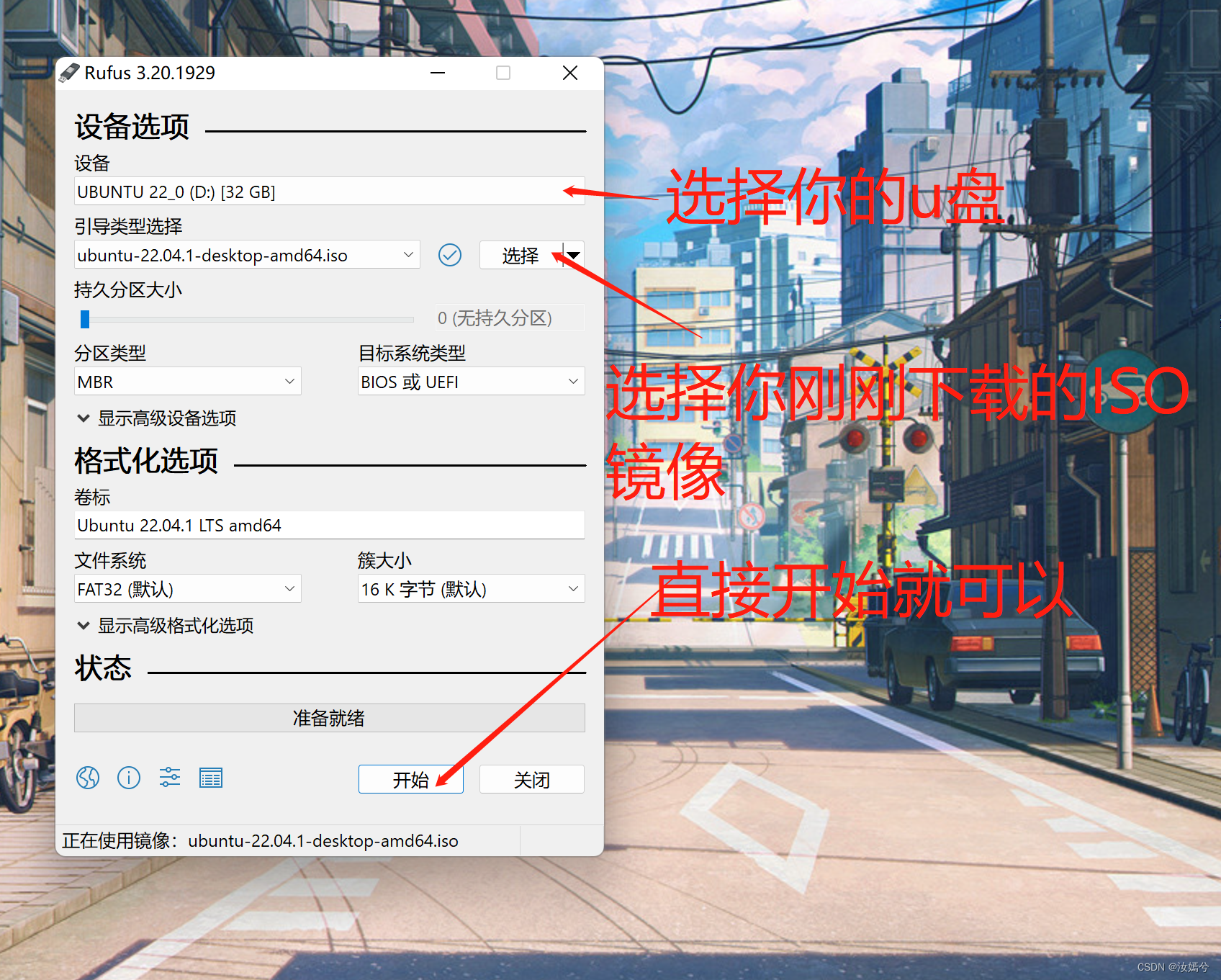Click the persistent partition size slider handle
The height and width of the screenshot is (980, 1221).
pos(85,319)
